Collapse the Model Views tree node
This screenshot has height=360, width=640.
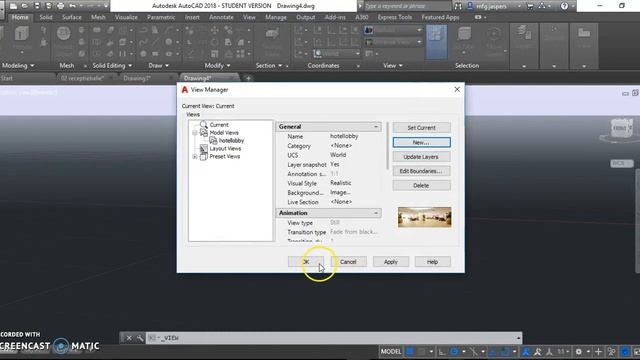tap(195, 133)
